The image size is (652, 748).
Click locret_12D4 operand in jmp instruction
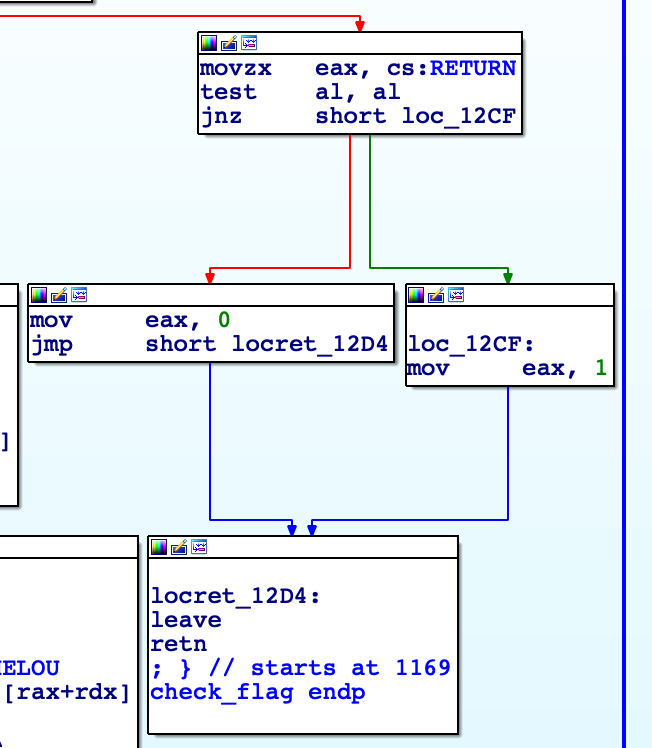pos(310,344)
